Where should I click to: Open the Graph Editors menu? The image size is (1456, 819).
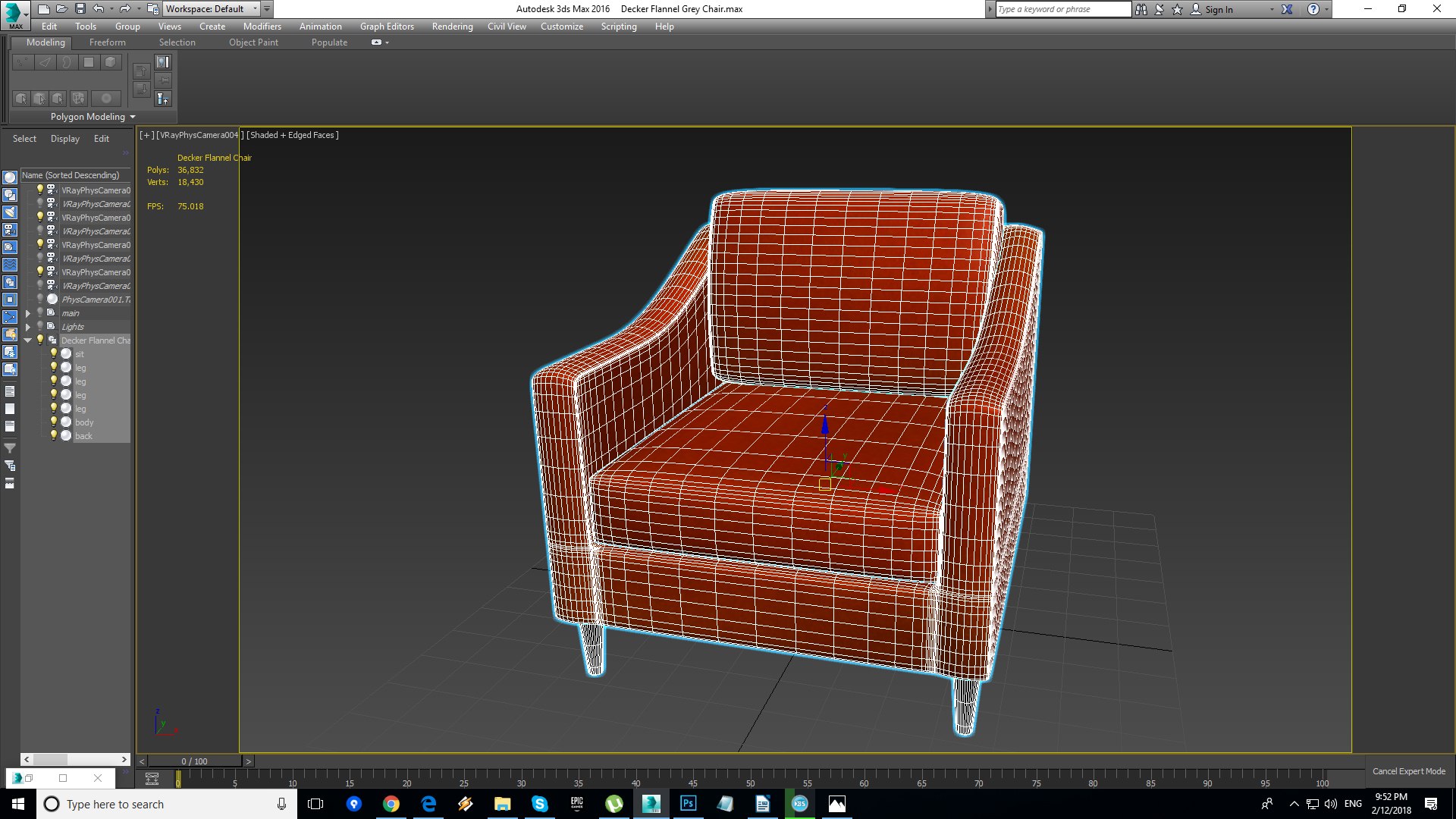(x=387, y=27)
